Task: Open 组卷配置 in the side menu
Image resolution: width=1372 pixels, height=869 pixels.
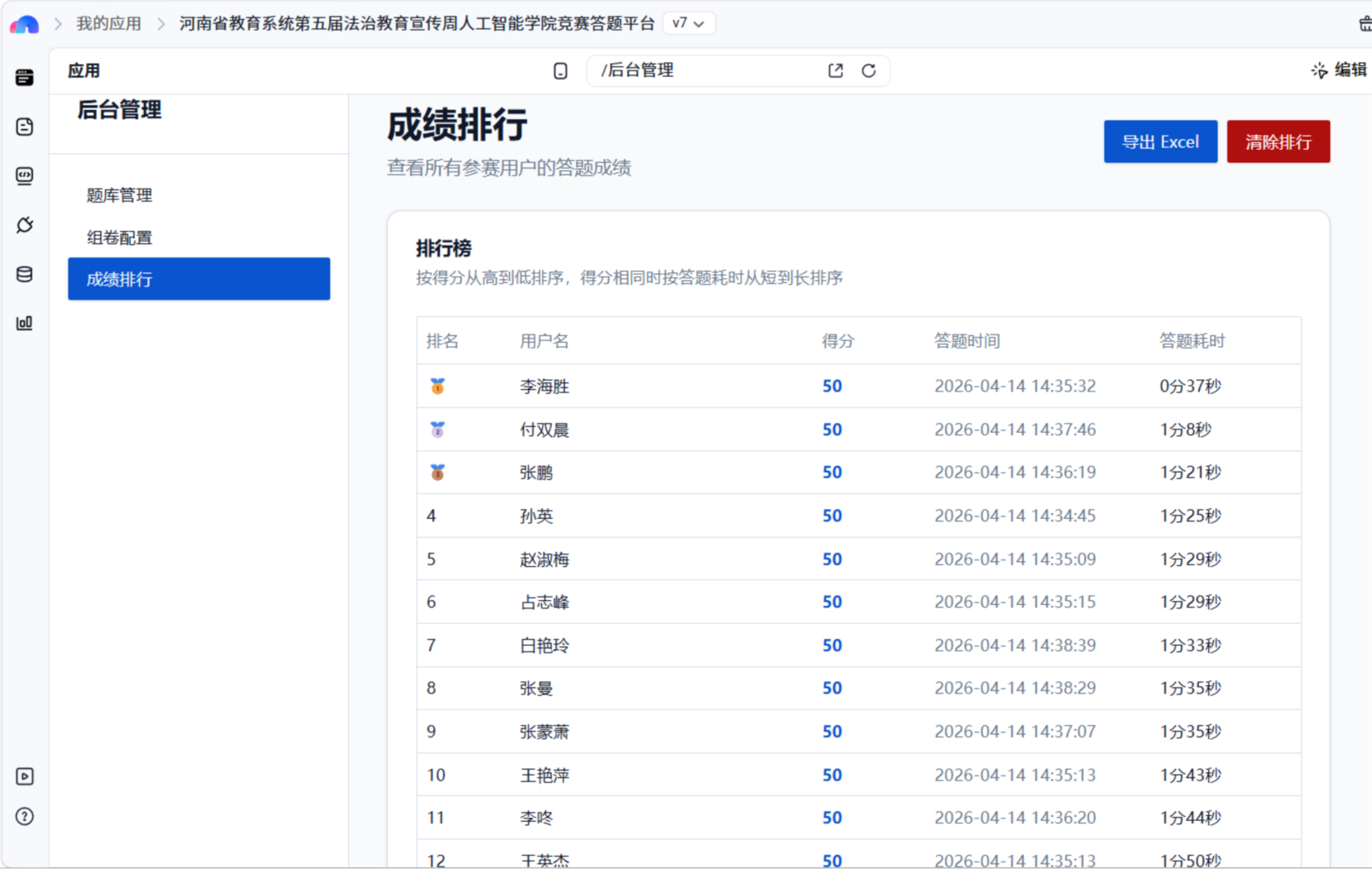Action: click(120, 238)
